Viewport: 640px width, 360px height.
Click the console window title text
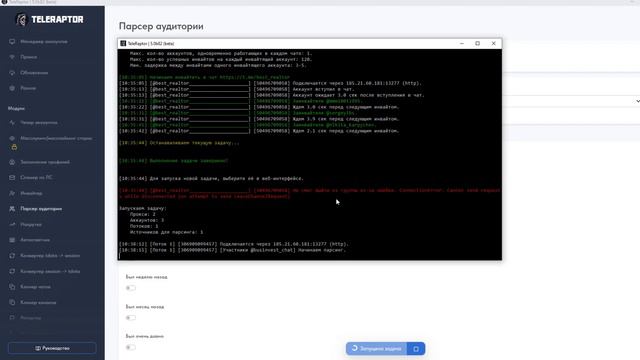(151, 43)
